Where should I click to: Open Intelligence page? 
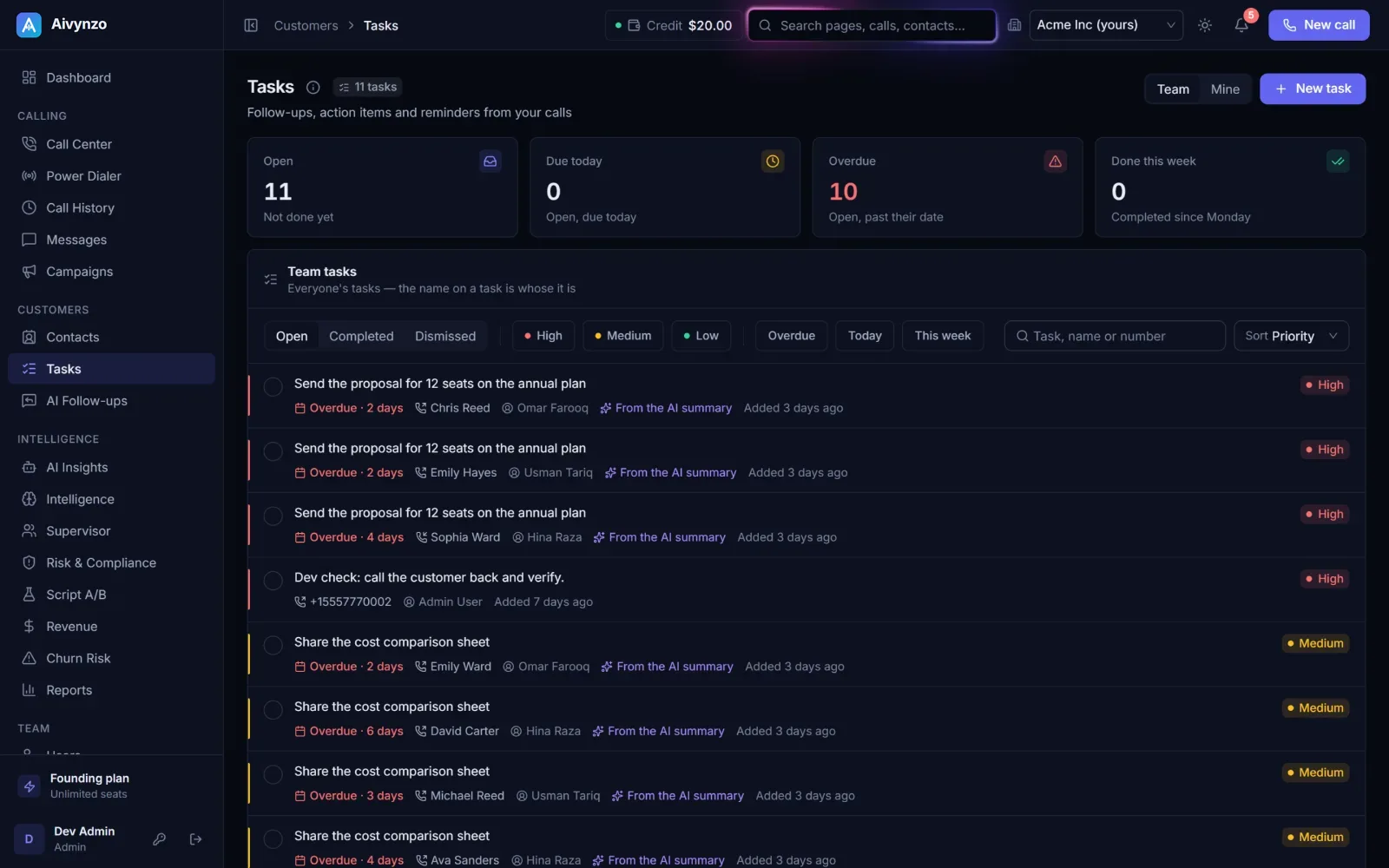(x=111, y=499)
